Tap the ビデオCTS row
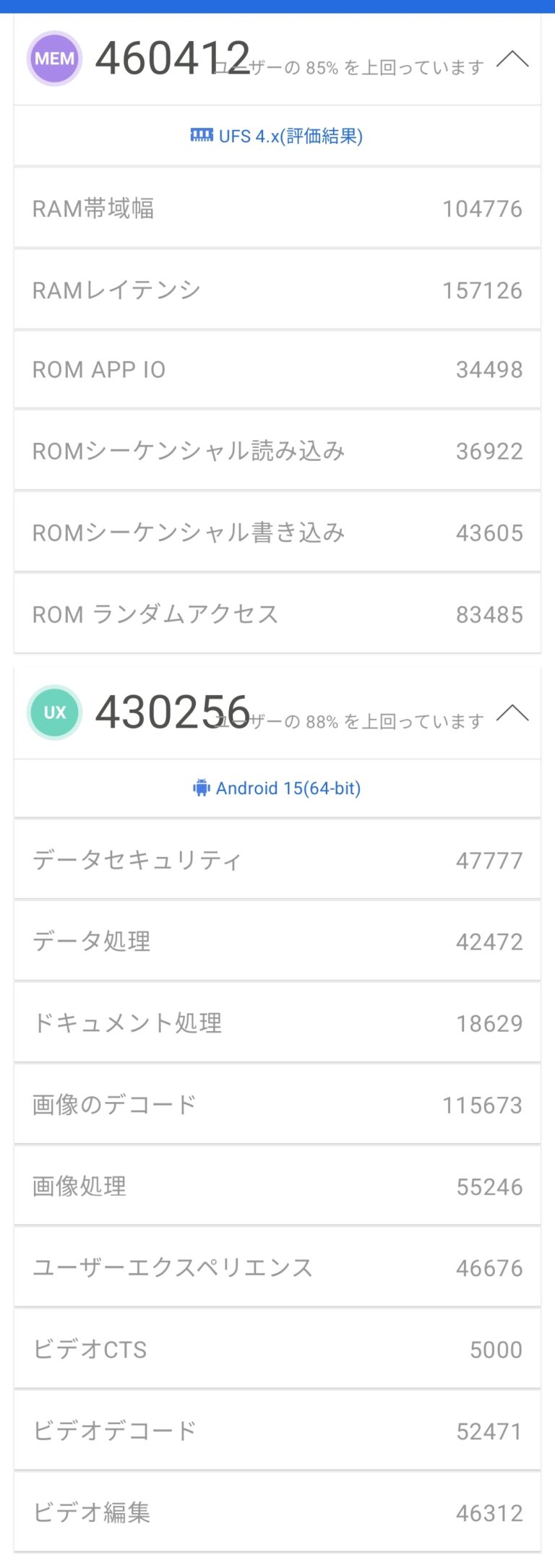 point(277,1350)
